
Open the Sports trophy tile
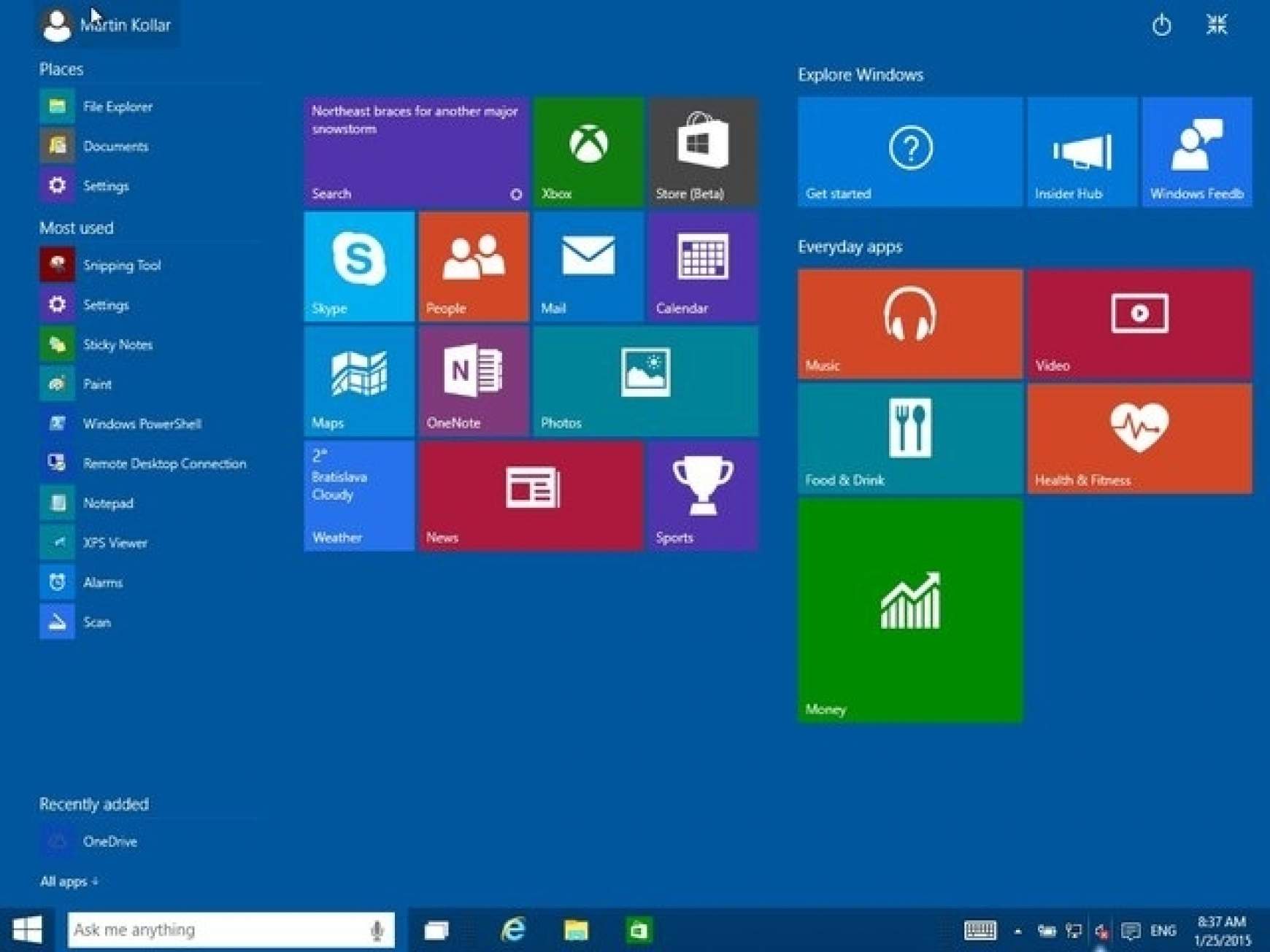tap(703, 495)
